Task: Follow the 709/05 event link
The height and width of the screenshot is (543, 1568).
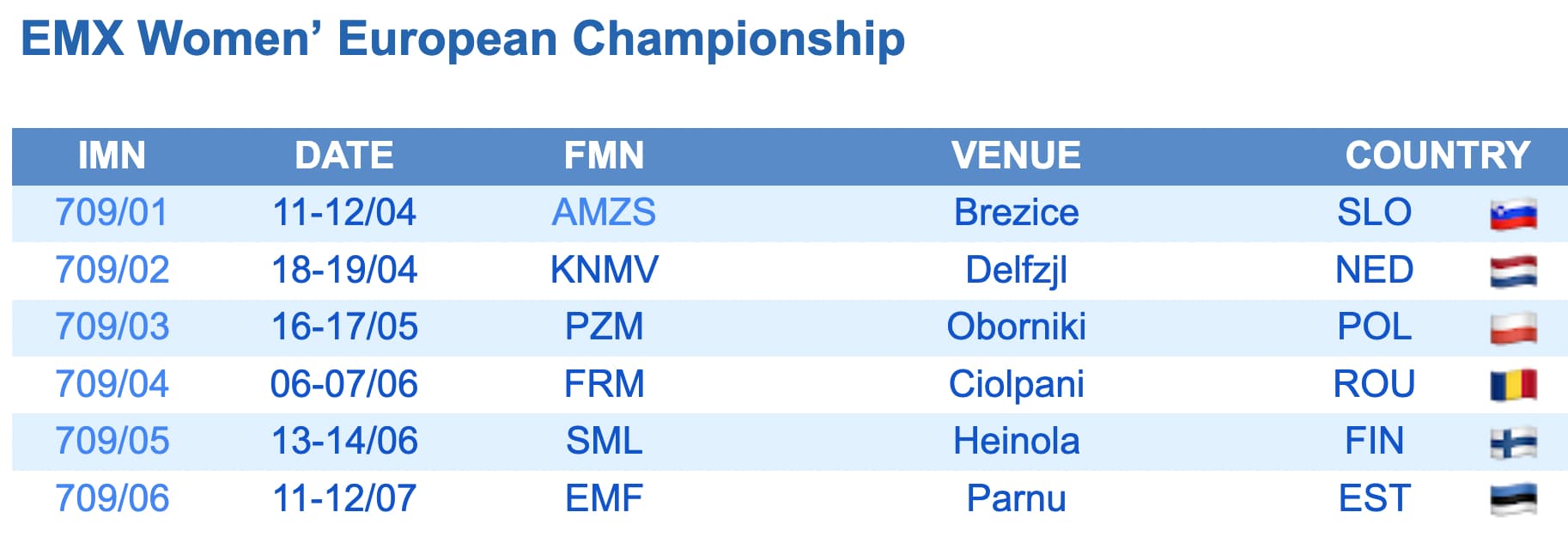Action: (x=112, y=442)
